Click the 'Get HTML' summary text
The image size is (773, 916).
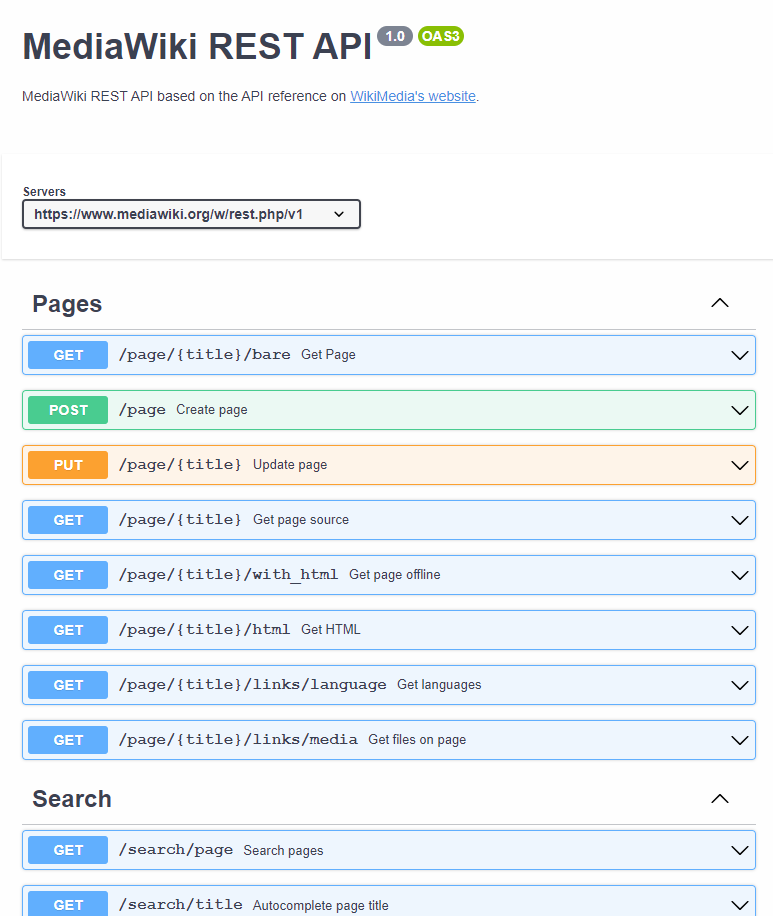(331, 629)
